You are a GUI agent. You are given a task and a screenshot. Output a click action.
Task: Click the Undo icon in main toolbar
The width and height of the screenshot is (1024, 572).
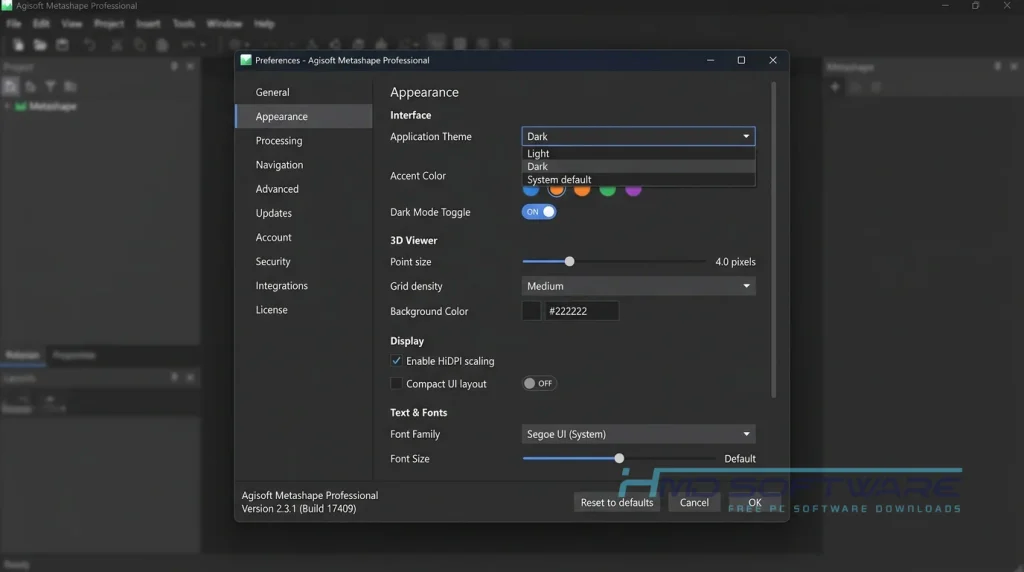[89, 44]
